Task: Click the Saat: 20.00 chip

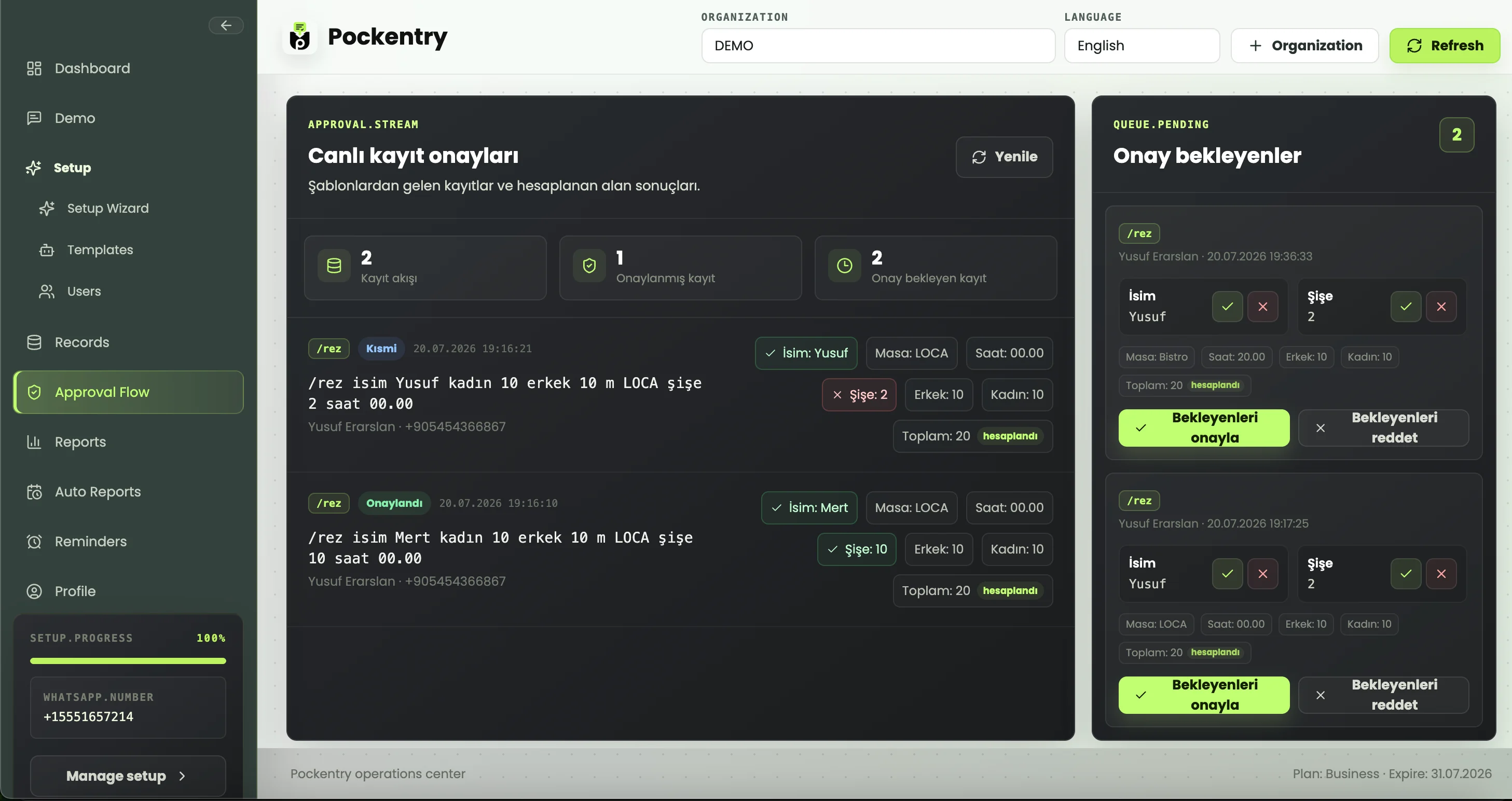Action: tap(1236, 357)
